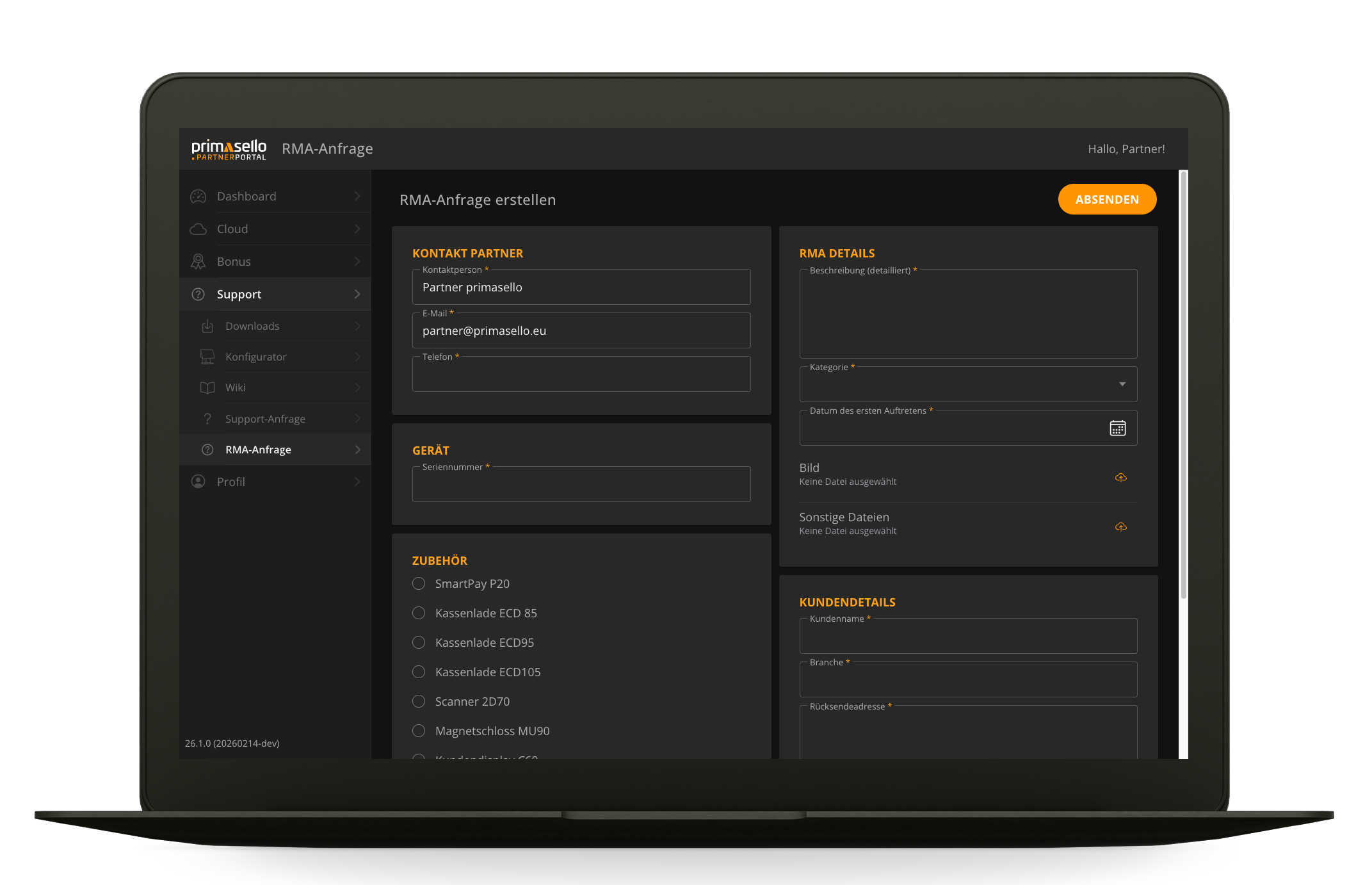Select the Scanner 2D70 radio option
Screen dimensions: 1372x885
click(419, 702)
